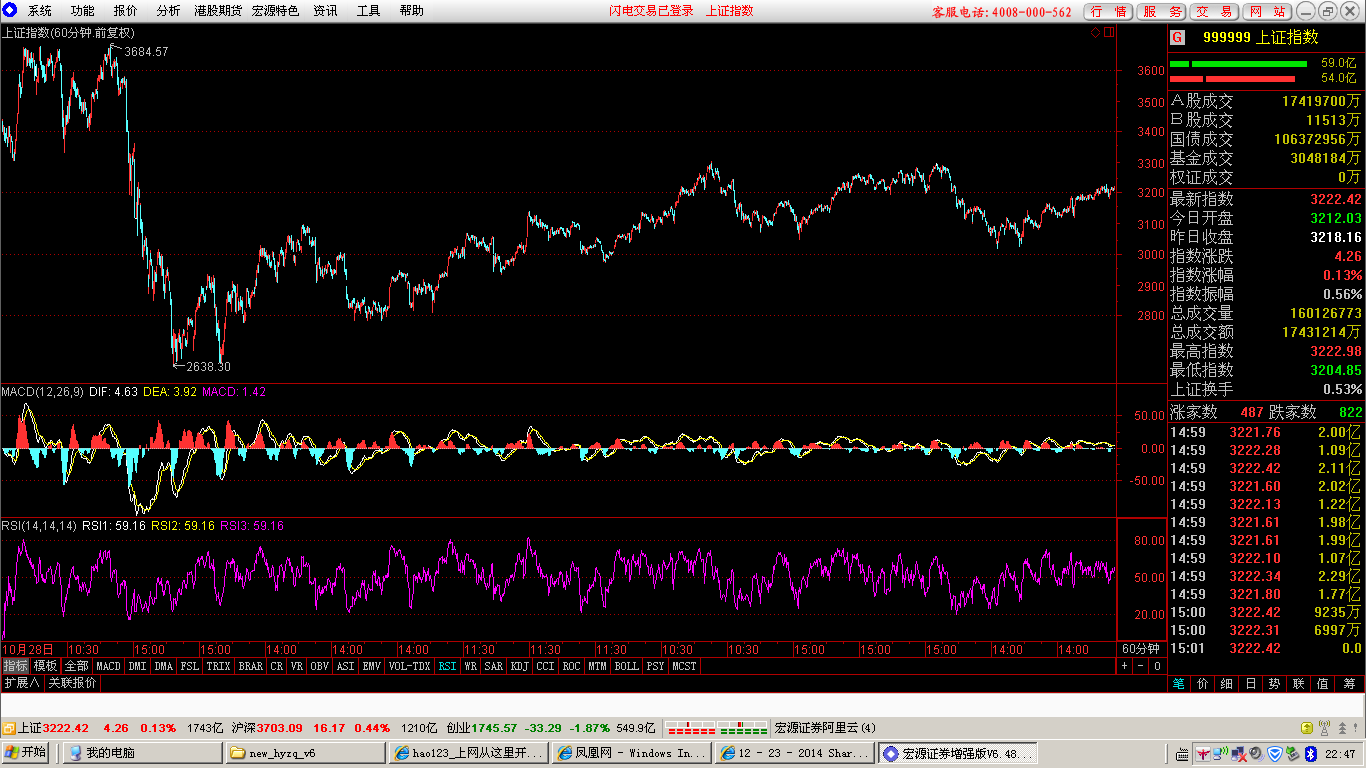Click the Windows 开始 start button
The width and height of the screenshot is (1366, 768).
27,753
